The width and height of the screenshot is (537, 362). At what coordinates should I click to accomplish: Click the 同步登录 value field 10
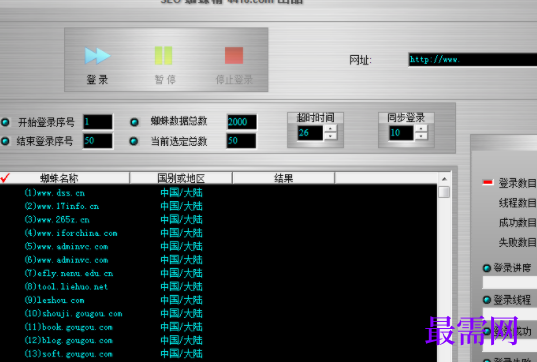click(x=401, y=133)
